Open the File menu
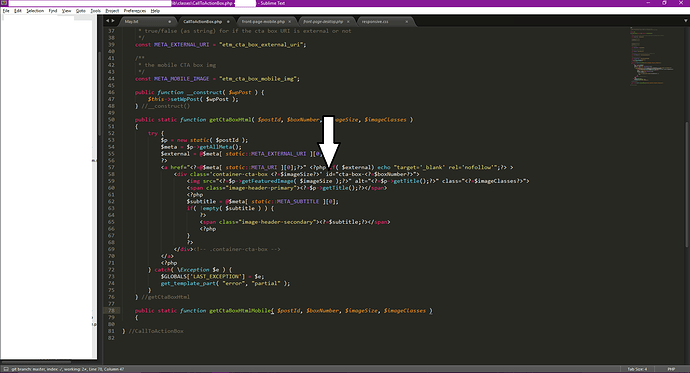 (x=6, y=11)
